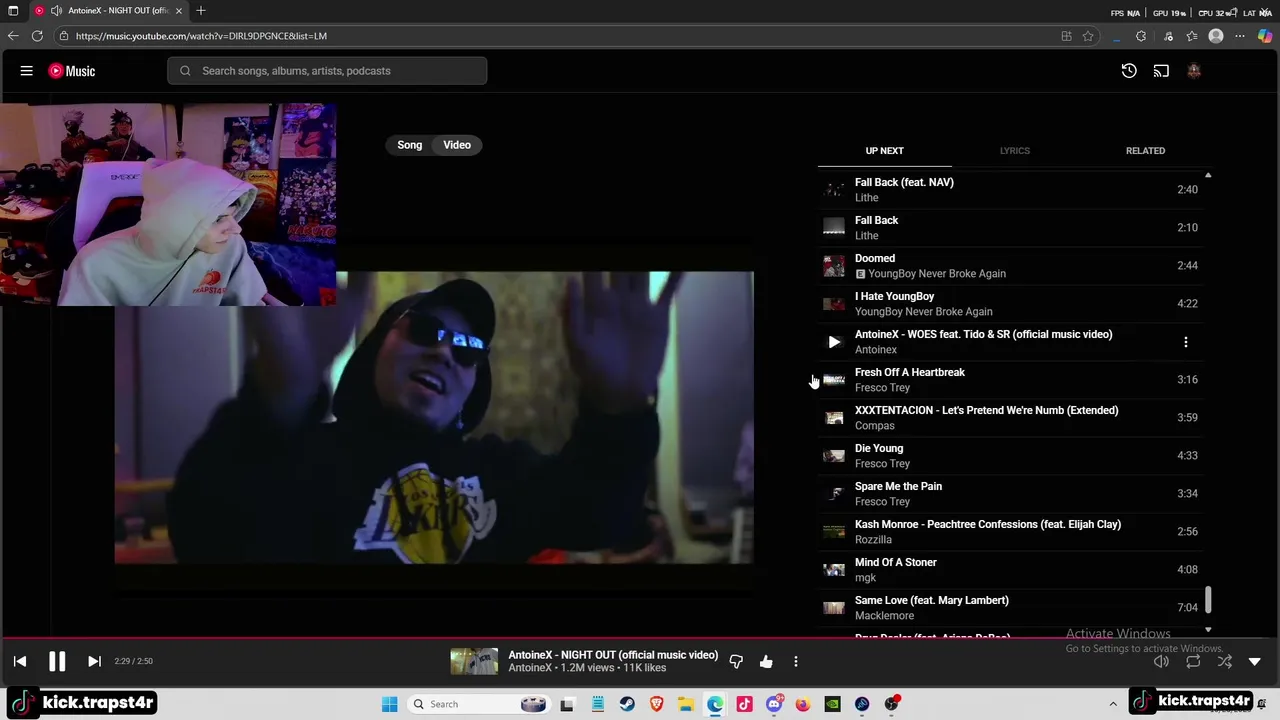Toggle repeat mode
The image size is (1280, 720).
(x=1193, y=661)
